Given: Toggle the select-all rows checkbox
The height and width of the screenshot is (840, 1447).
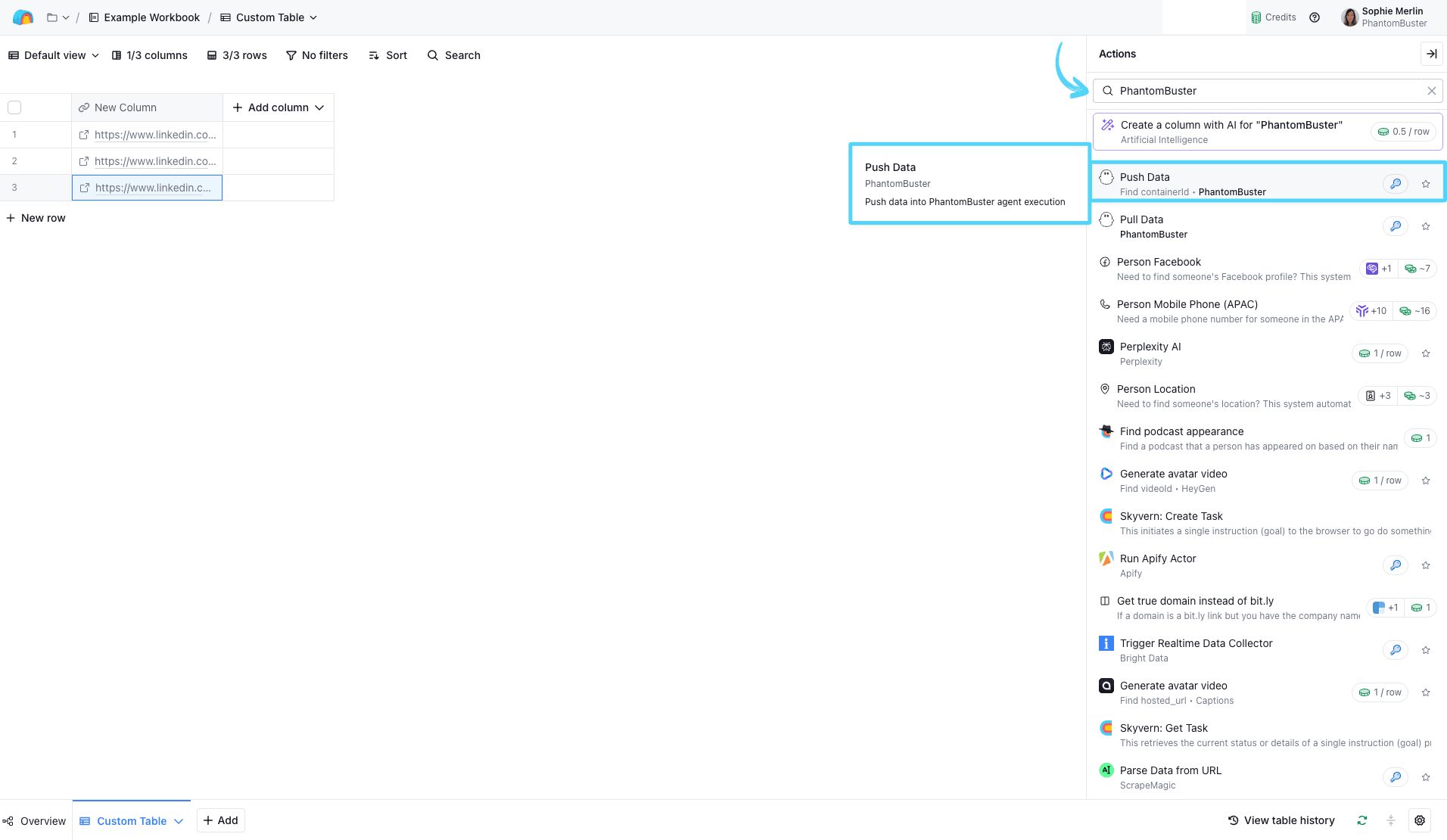Looking at the screenshot, I should [14, 107].
